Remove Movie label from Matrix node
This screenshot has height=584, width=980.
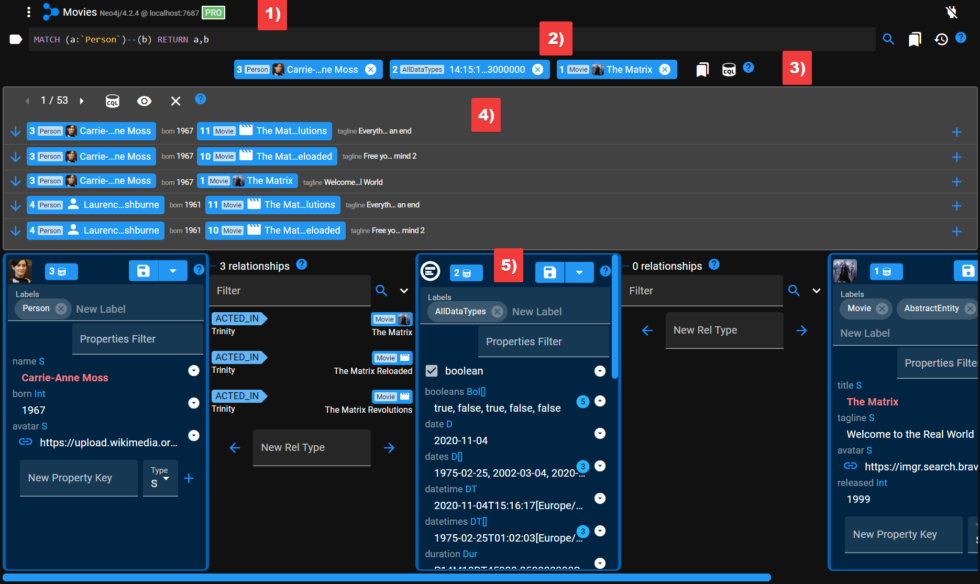(882, 308)
